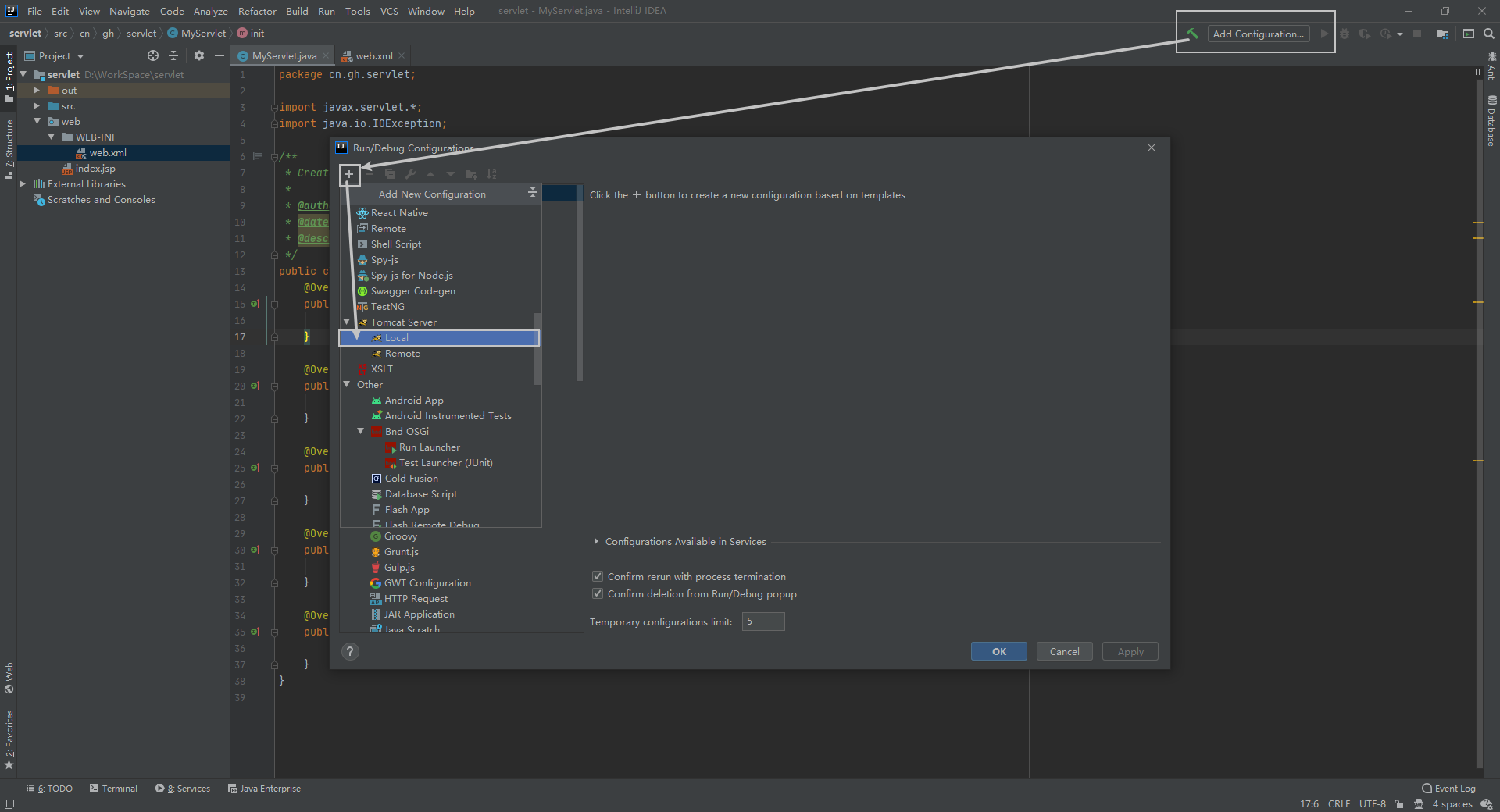Click the plus Add New Configuration icon
The width and height of the screenshot is (1500, 812).
349,174
